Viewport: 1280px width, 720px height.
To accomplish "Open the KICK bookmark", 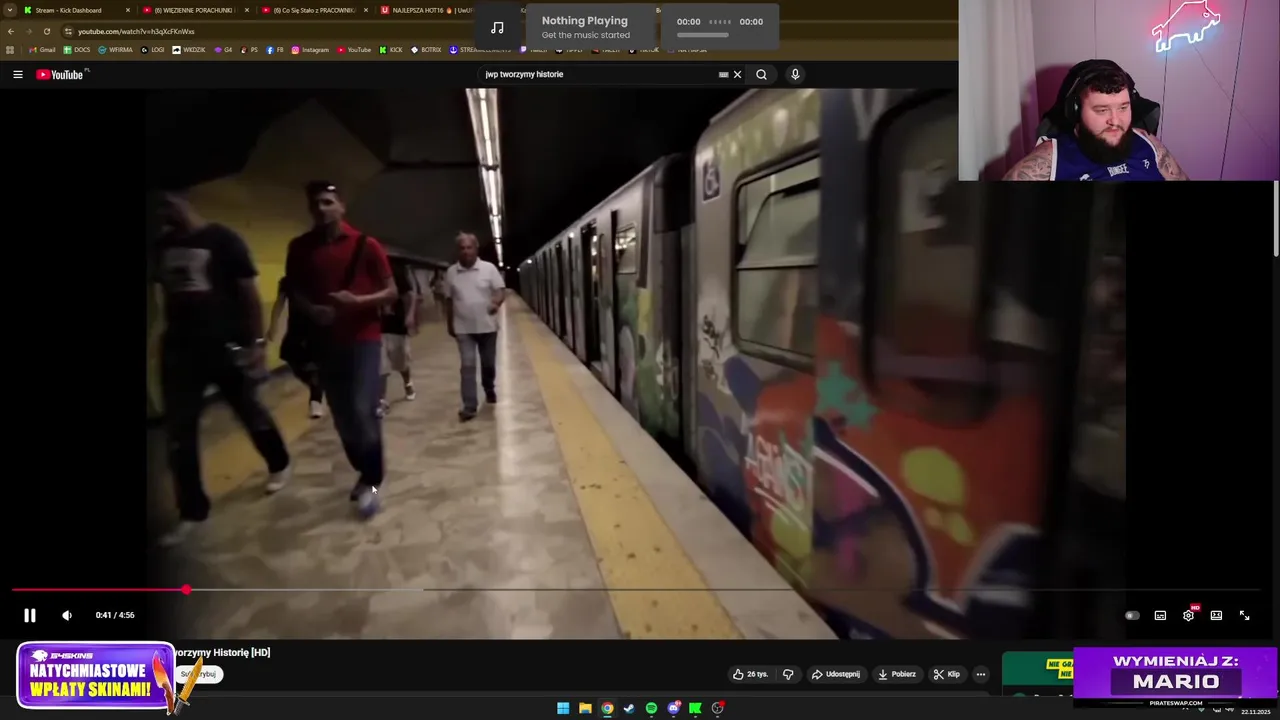I will 390,49.
